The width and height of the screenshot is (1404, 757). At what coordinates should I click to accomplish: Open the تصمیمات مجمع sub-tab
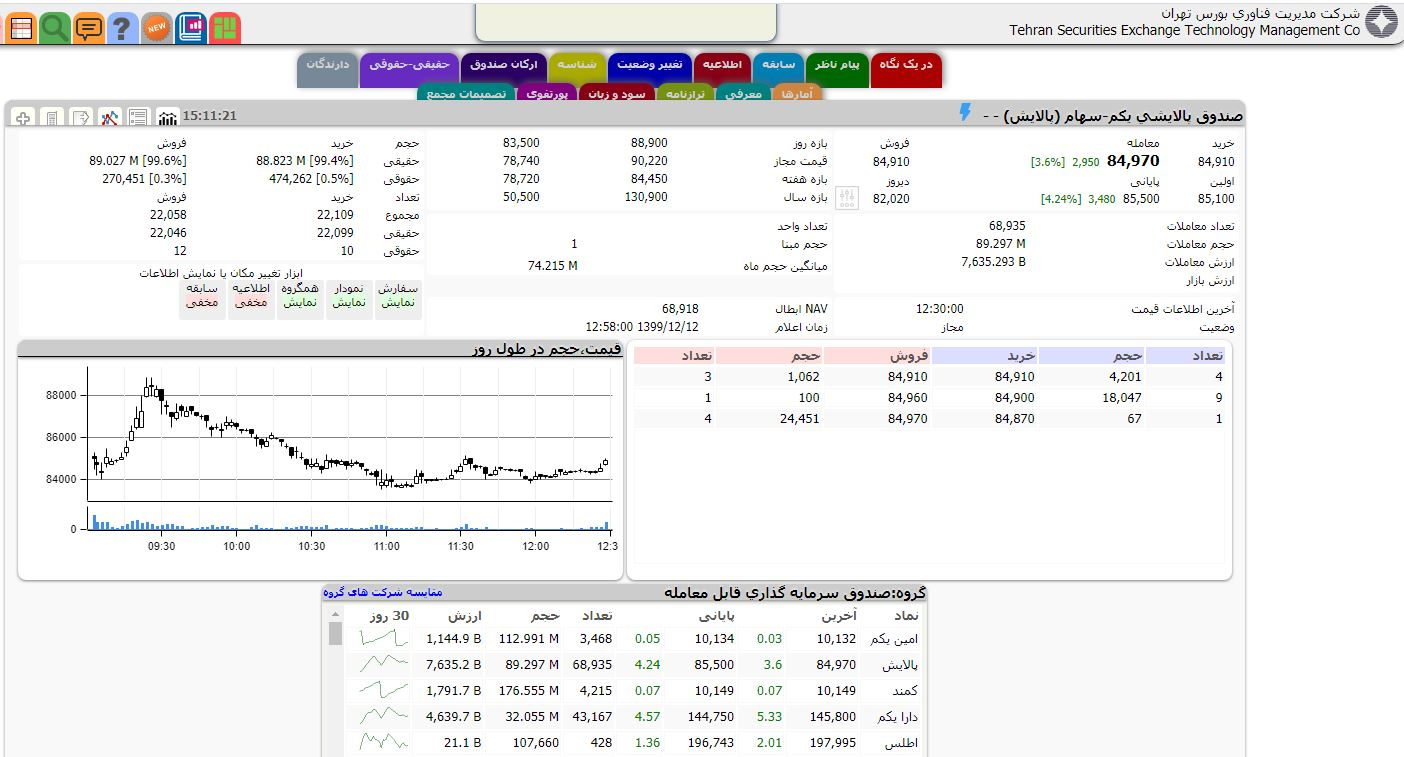point(466,94)
